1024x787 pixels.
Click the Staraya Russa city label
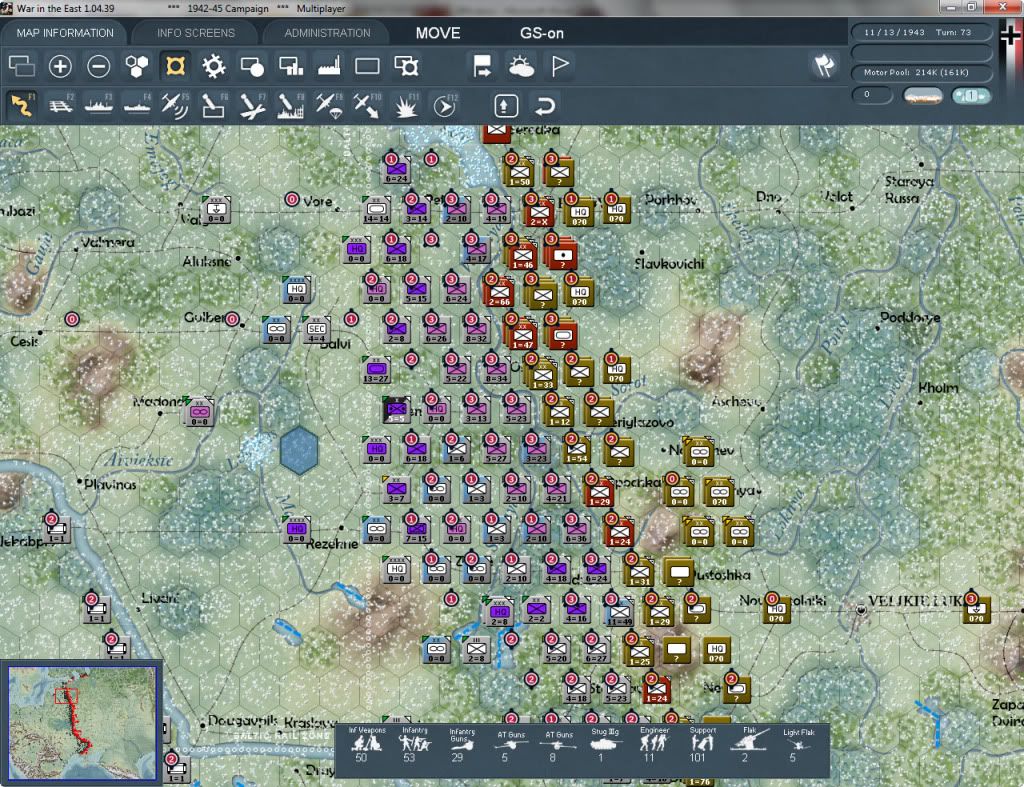(x=908, y=189)
